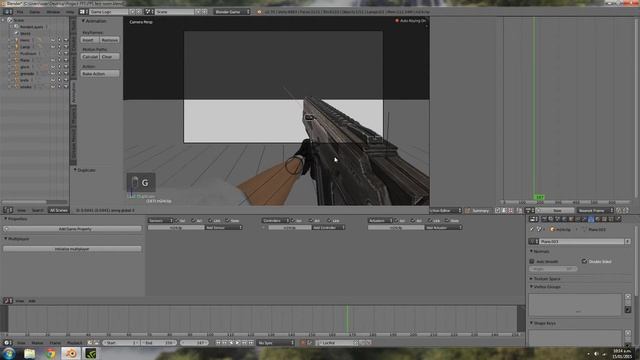This screenshot has width=640, height=360.
Task: Toggle selectability of the knife object
Action: (x=59, y=80)
